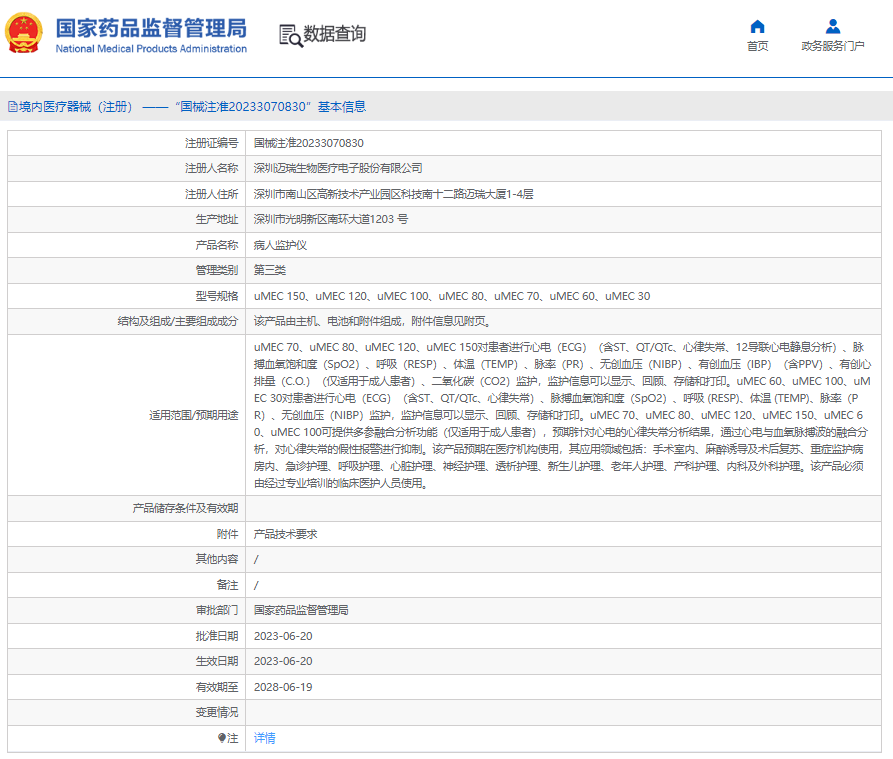Select registrant name 深圳迈瑞生物医疗电子股份有限公司
893x759 pixels.
[x=338, y=168]
